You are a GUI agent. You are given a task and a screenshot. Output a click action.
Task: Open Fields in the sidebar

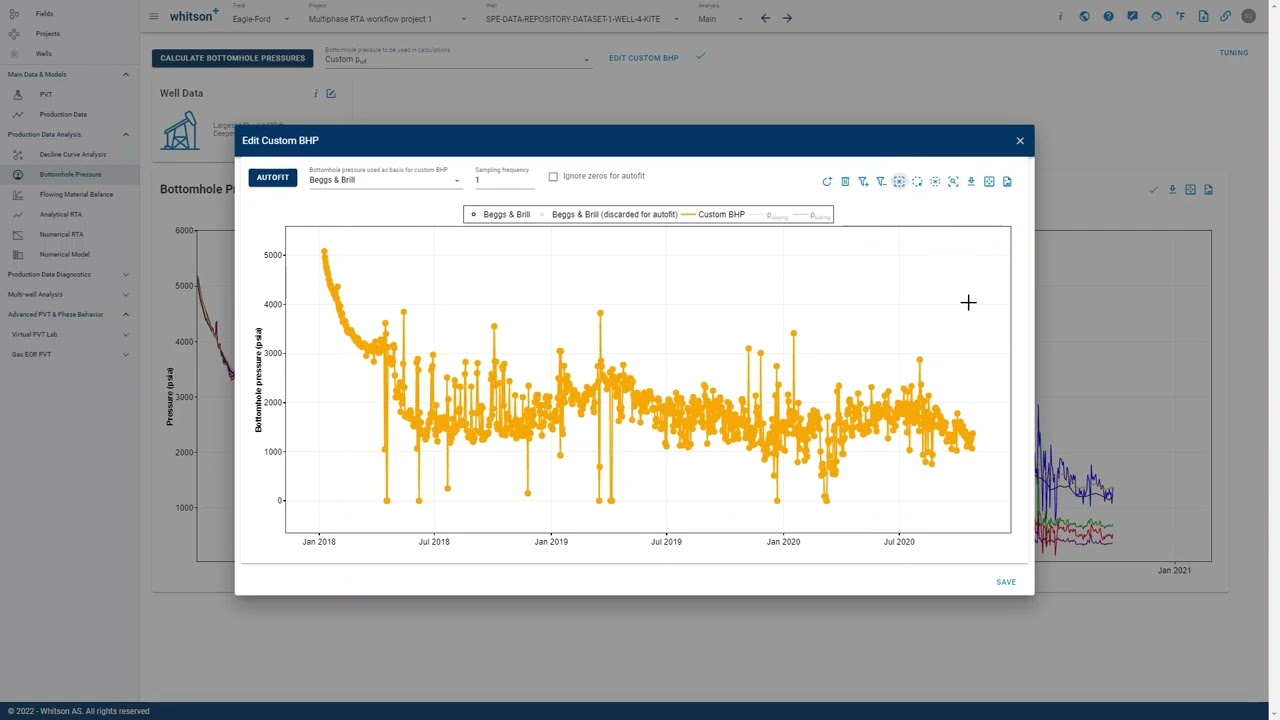45,14
